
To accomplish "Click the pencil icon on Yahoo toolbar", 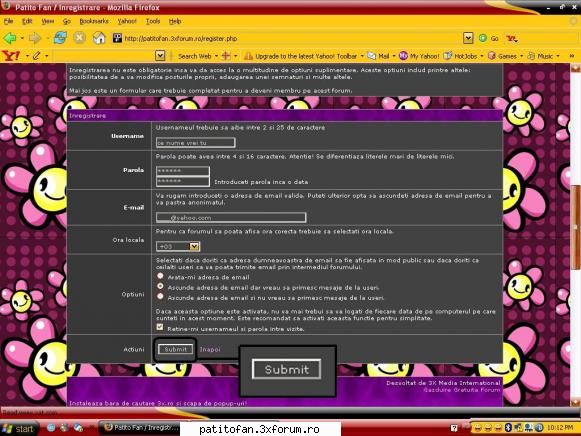I will [36, 56].
